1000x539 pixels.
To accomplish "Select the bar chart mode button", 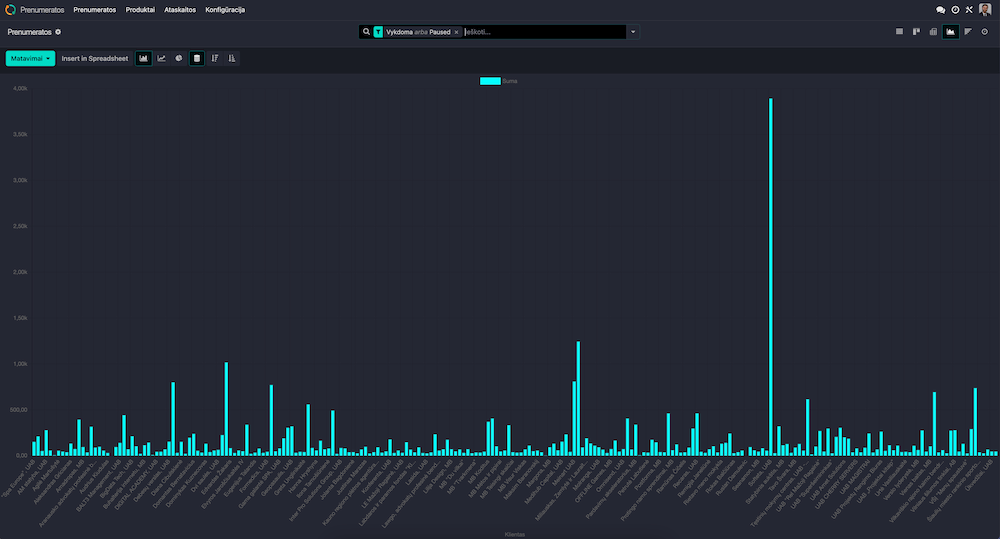I will (144, 58).
